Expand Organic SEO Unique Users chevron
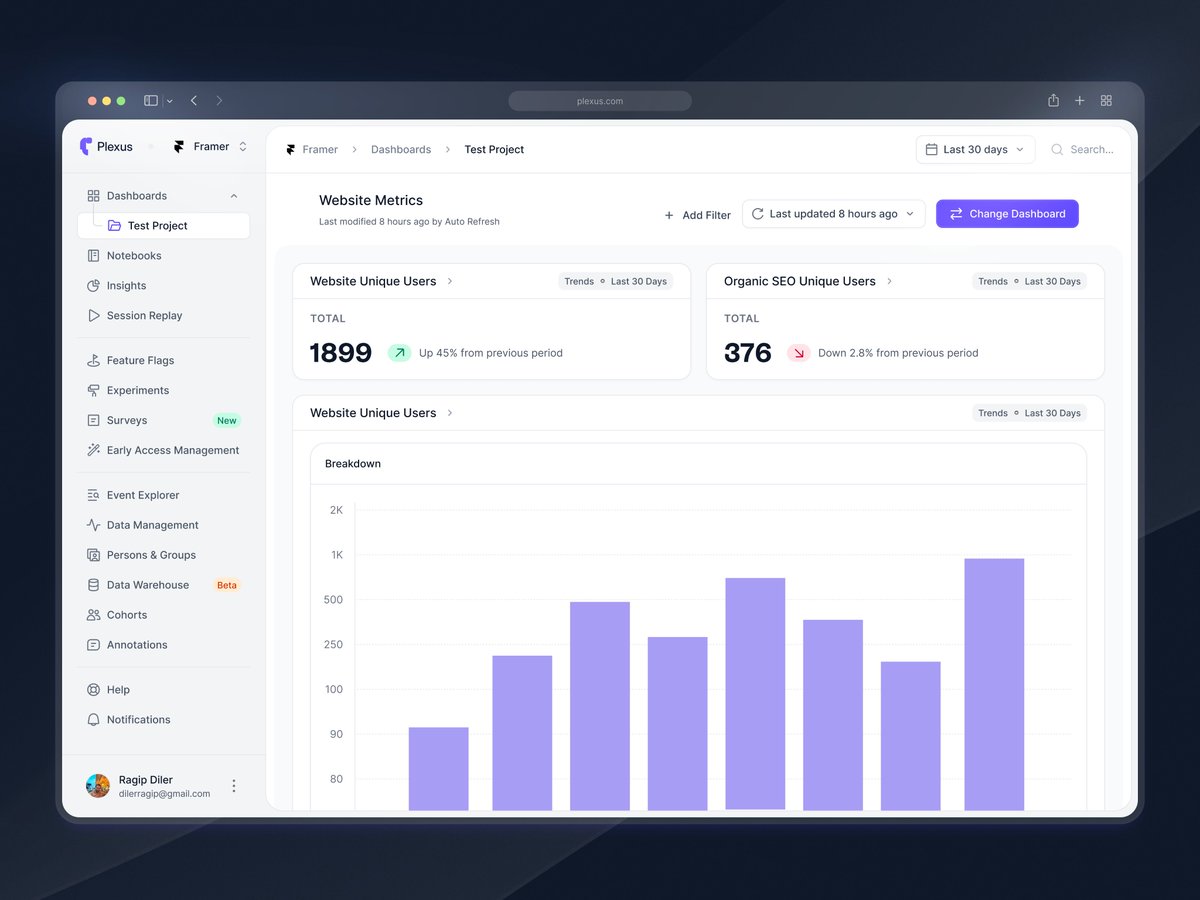Viewport: 1200px width, 900px height. (890, 282)
